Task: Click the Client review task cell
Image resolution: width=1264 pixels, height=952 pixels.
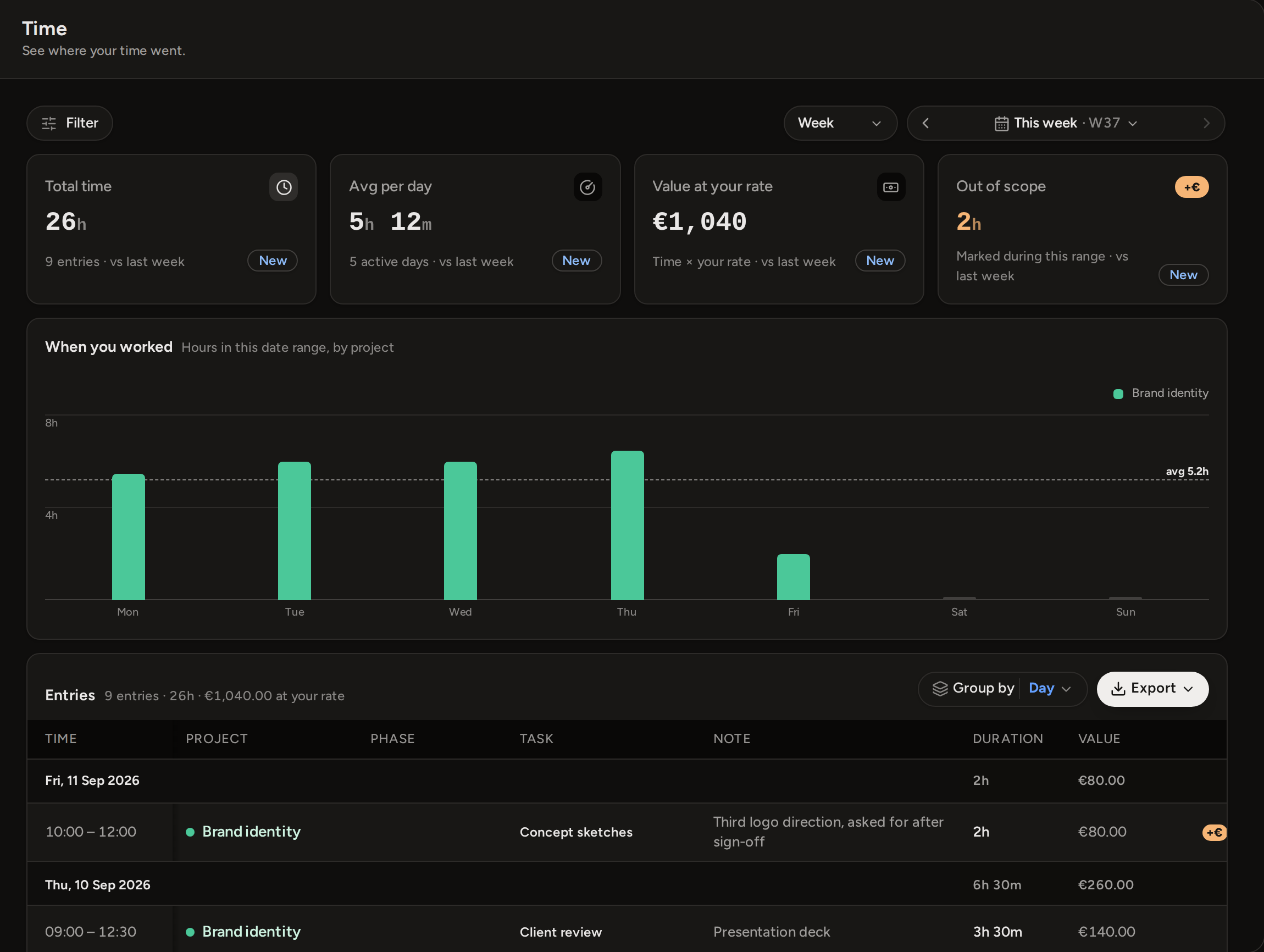Action: point(561,932)
